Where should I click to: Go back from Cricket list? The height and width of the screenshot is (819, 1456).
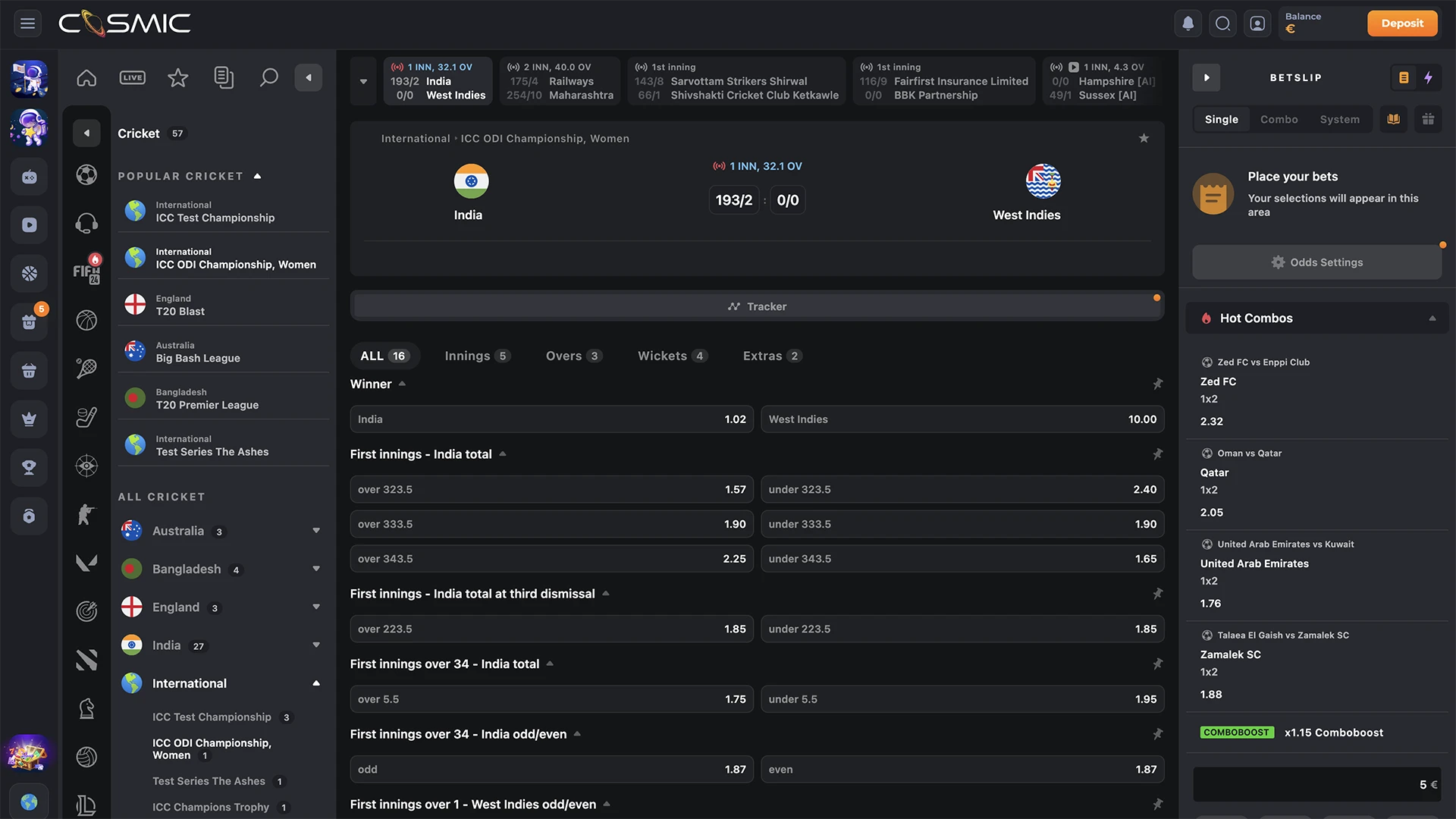pyautogui.click(x=86, y=133)
